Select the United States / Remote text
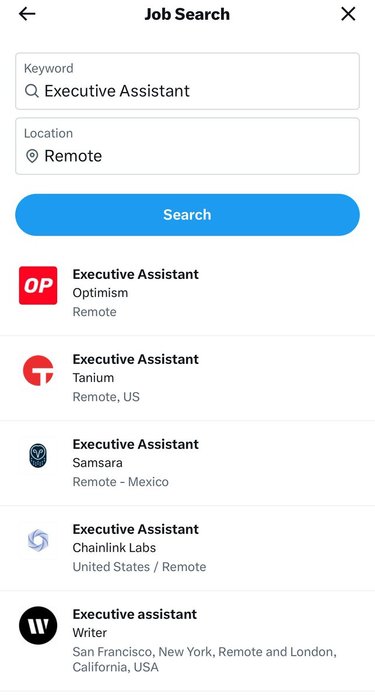The width and height of the screenshot is (375, 700). click(x=139, y=567)
